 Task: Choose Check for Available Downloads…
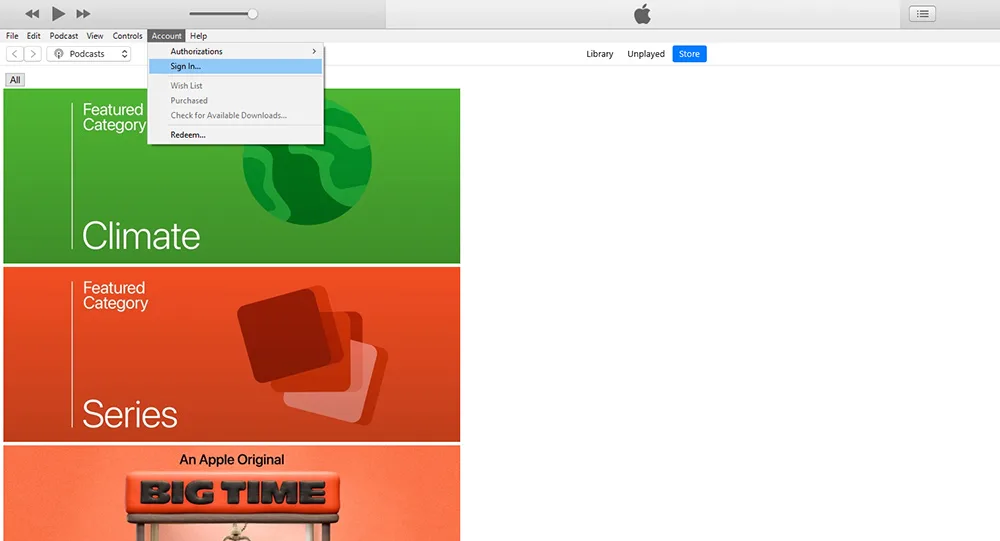click(x=235, y=115)
